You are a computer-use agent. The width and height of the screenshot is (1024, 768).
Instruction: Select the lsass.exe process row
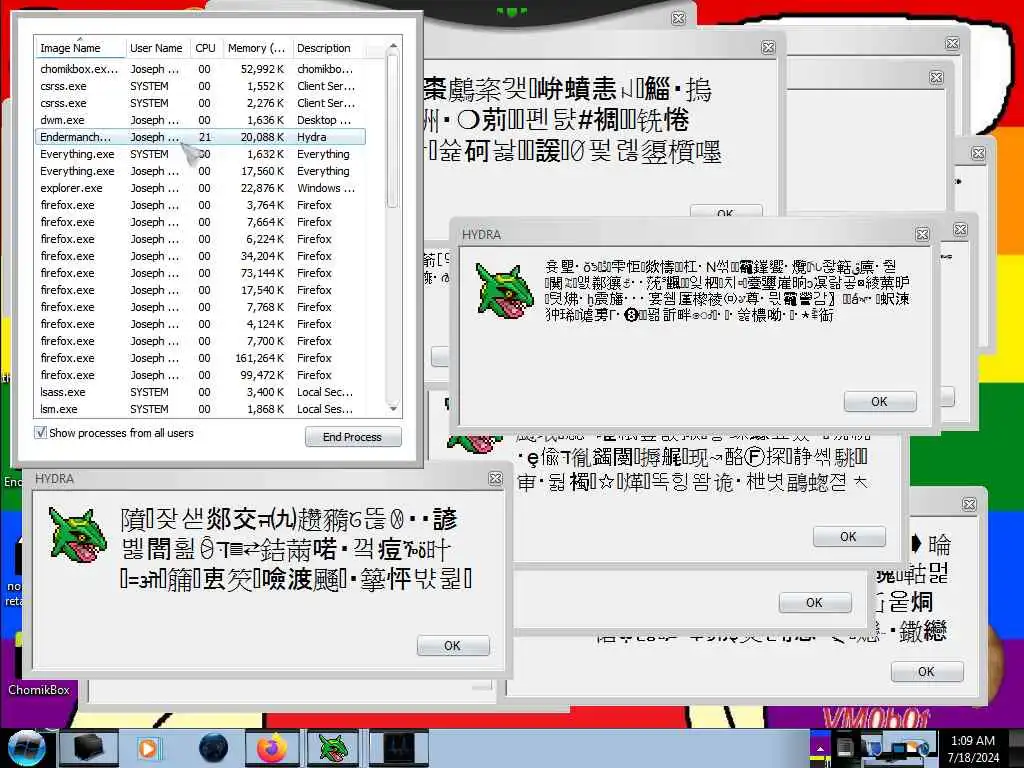[x=200, y=391]
